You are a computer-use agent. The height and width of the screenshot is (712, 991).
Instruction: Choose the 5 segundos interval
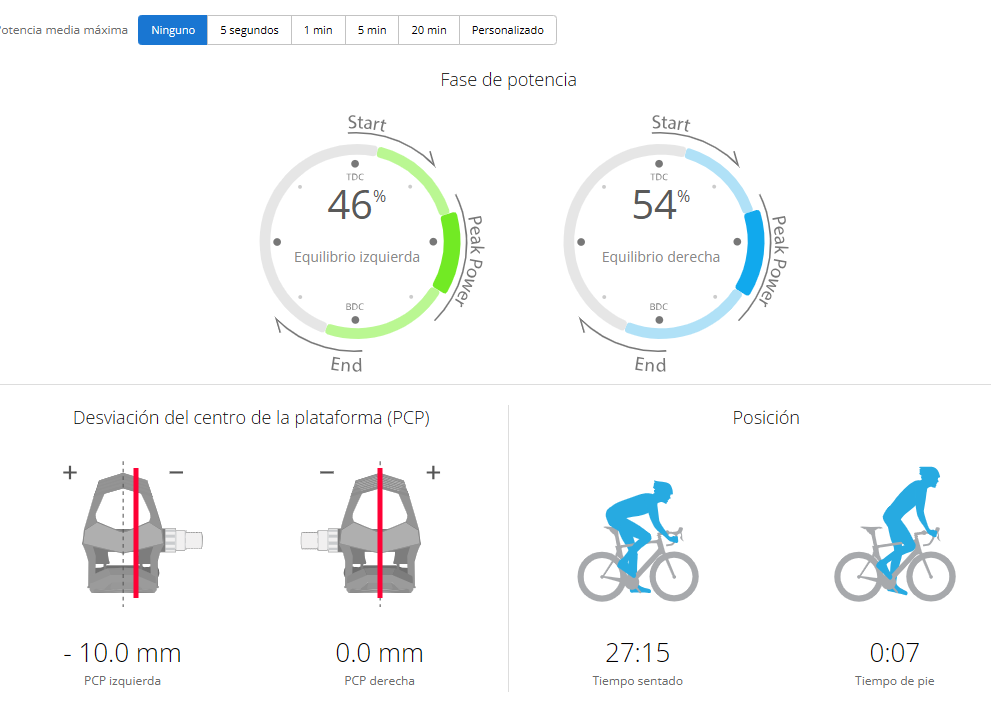coord(250,30)
